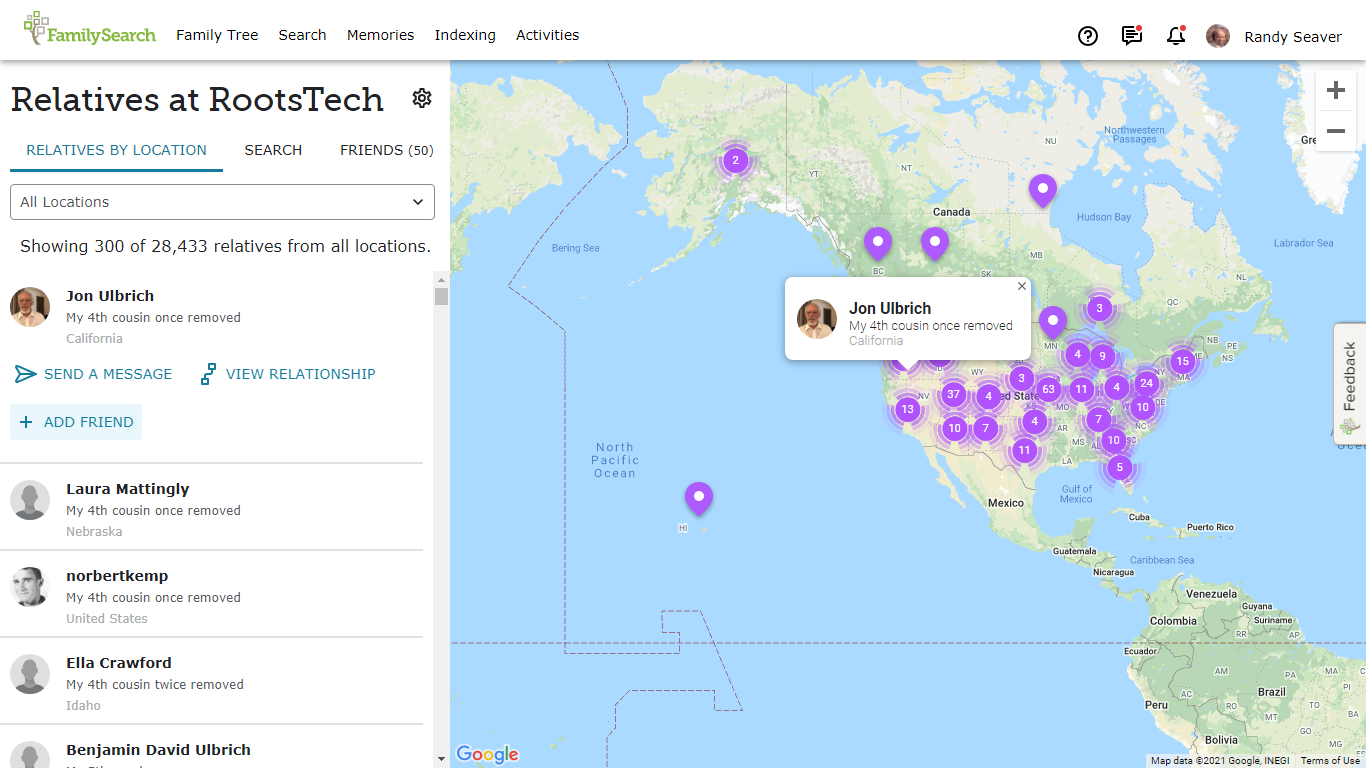Switch to the SEARCH tab
1366x768 pixels.
(273, 150)
